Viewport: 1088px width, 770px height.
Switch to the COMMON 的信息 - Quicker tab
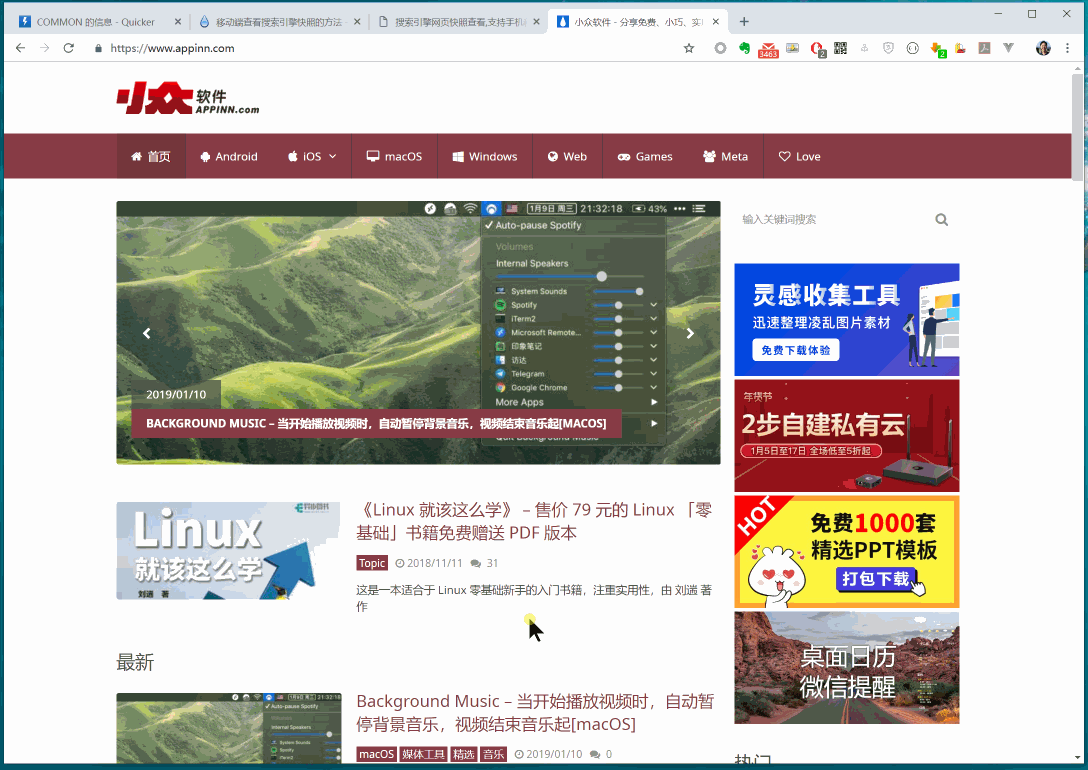pos(95,21)
